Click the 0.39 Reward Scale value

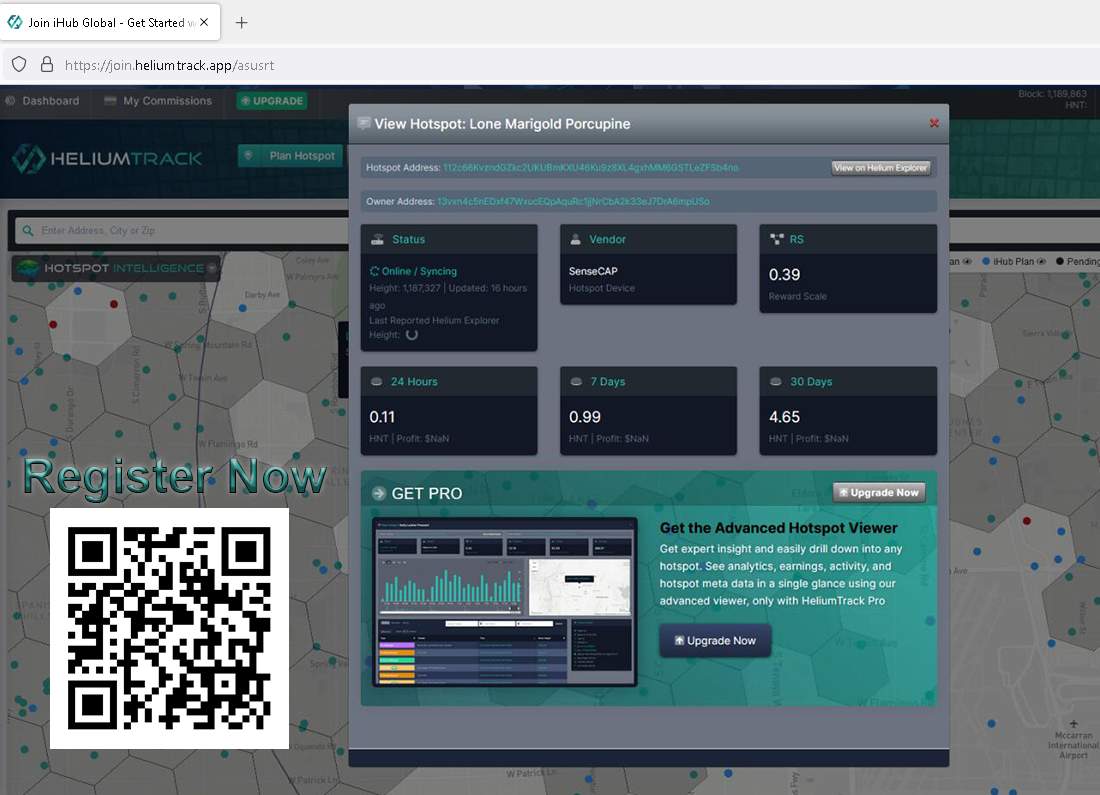(784, 274)
